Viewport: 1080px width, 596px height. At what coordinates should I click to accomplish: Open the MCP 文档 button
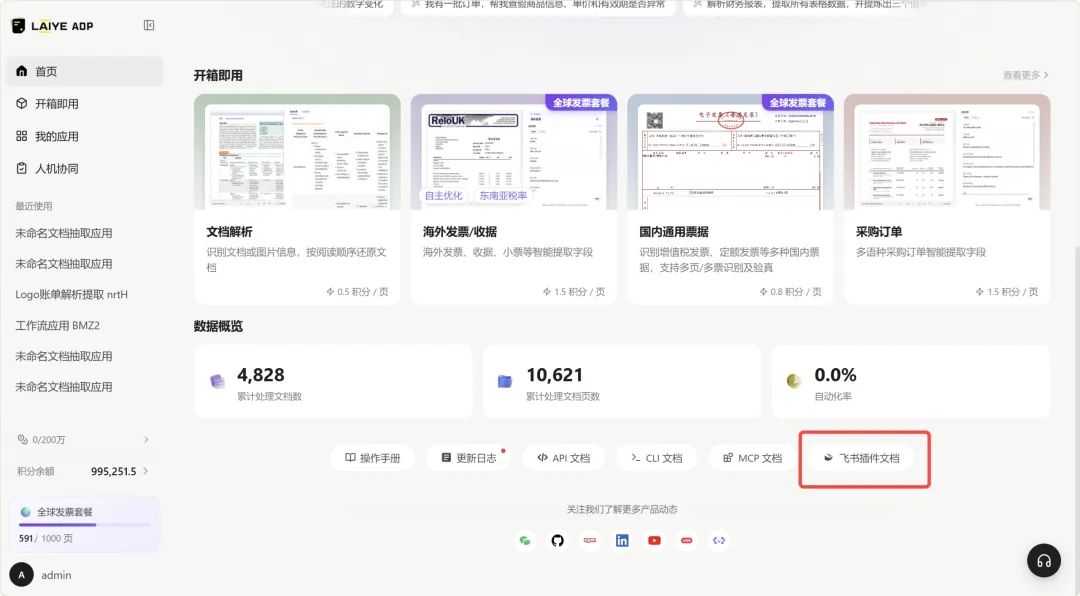752,458
